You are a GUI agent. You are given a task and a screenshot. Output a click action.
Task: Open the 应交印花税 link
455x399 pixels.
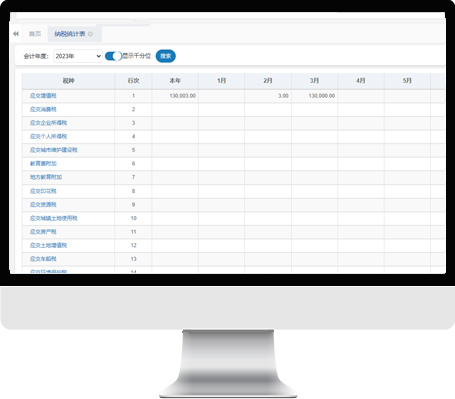tap(43, 191)
